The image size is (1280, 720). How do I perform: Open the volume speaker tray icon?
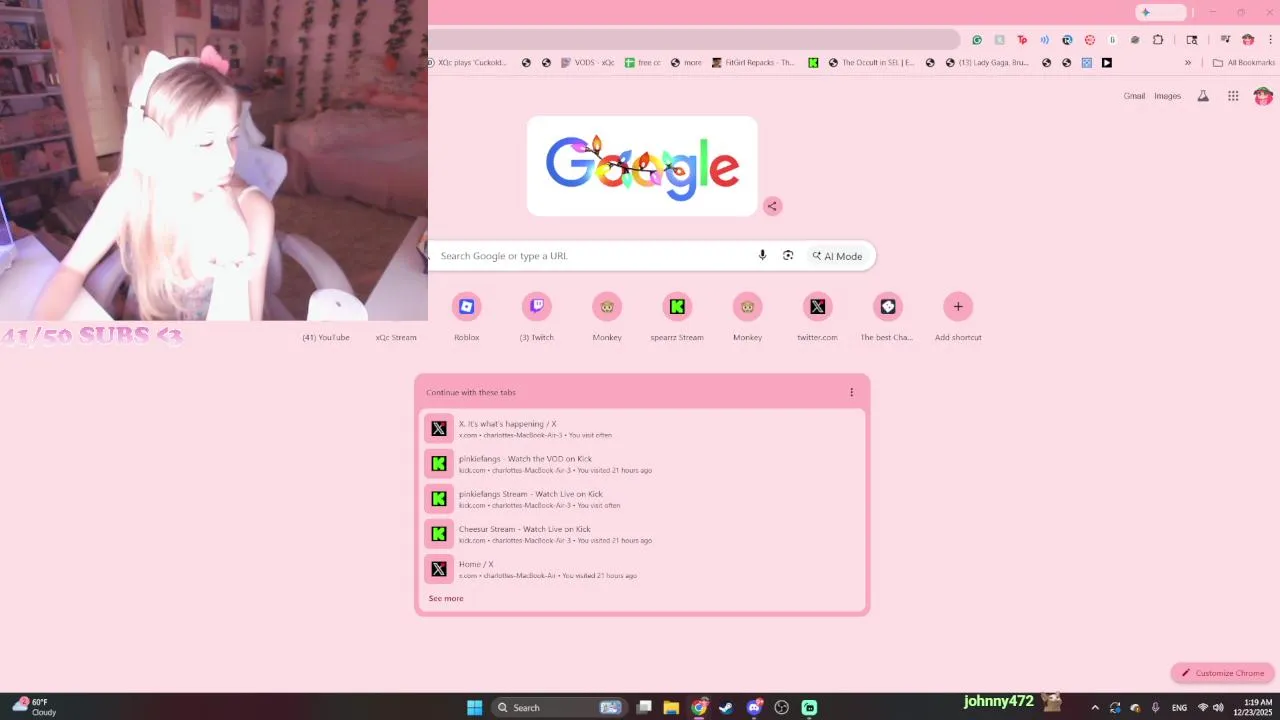[1218, 708]
